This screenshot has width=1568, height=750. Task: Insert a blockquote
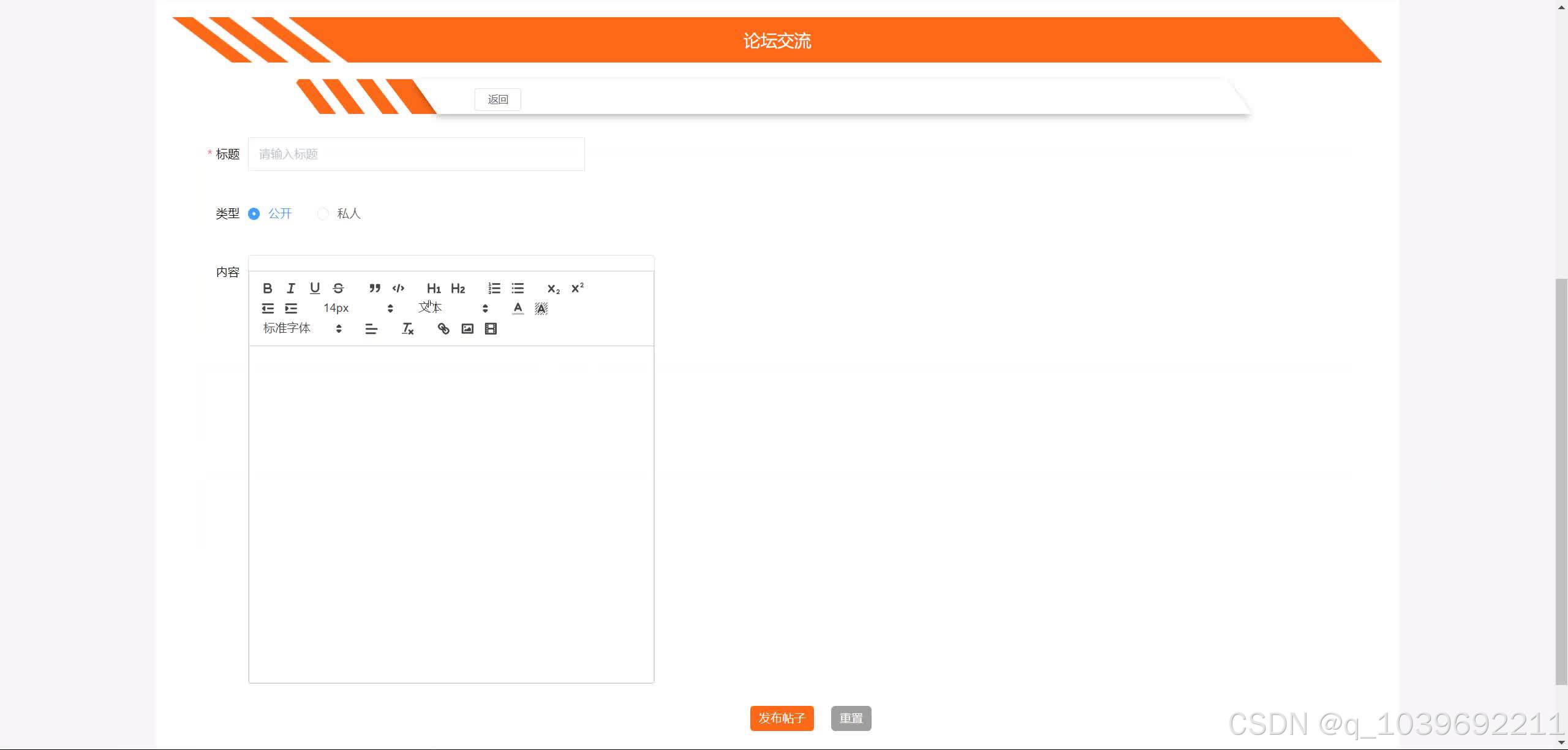375,288
